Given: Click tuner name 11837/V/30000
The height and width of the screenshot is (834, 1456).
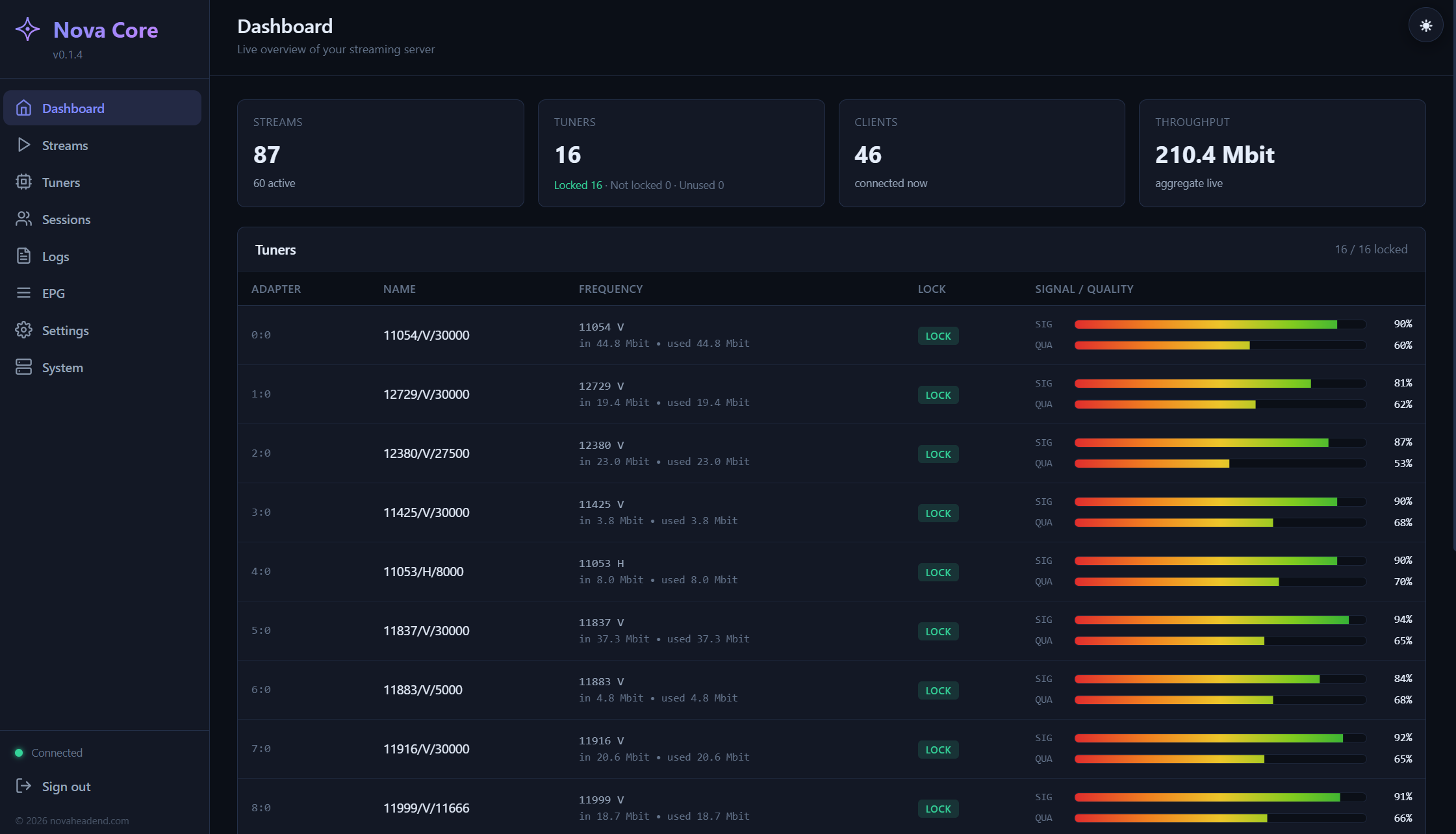Looking at the screenshot, I should (x=426, y=631).
